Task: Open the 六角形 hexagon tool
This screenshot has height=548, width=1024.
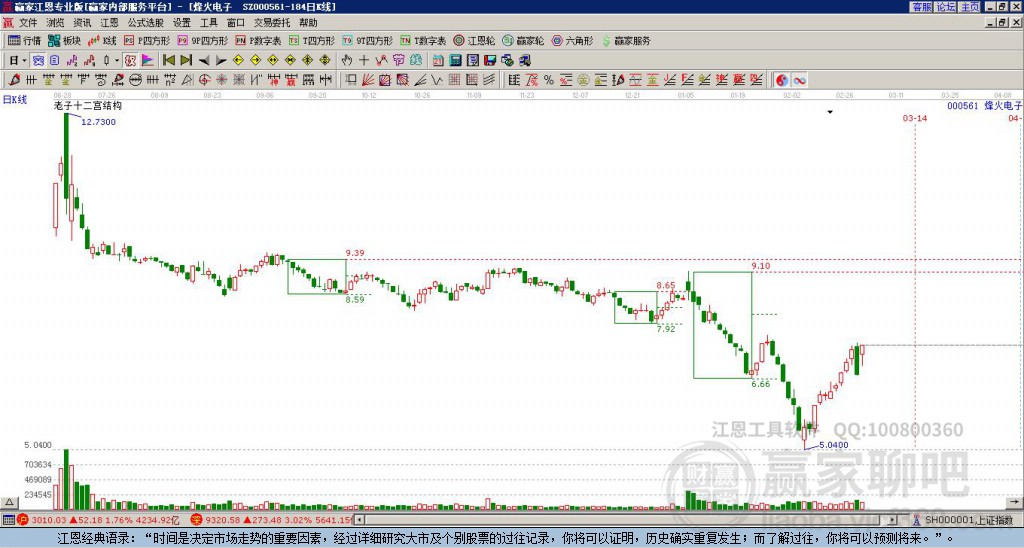Action: coord(573,40)
